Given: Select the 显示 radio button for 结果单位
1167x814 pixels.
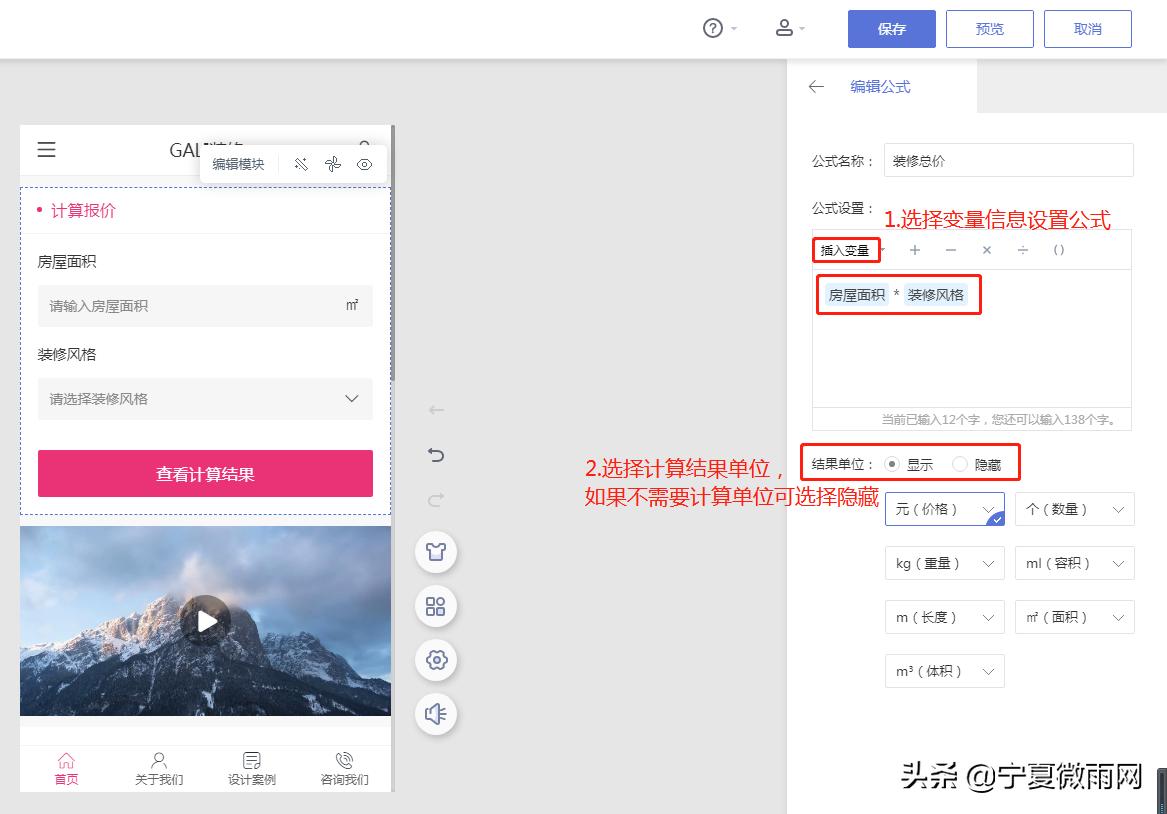Looking at the screenshot, I should click(891, 462).
